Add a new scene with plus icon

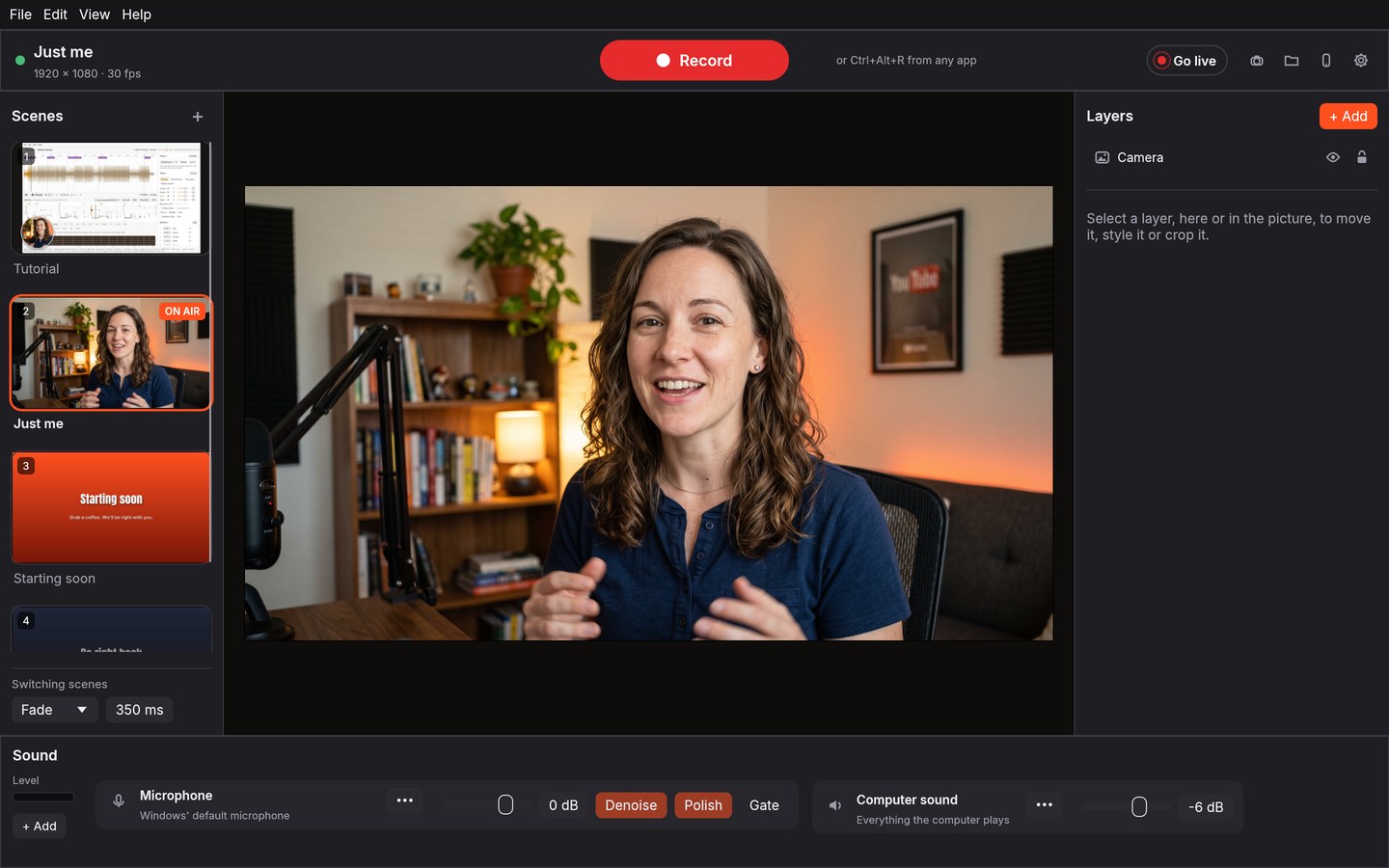pos(198,117)
